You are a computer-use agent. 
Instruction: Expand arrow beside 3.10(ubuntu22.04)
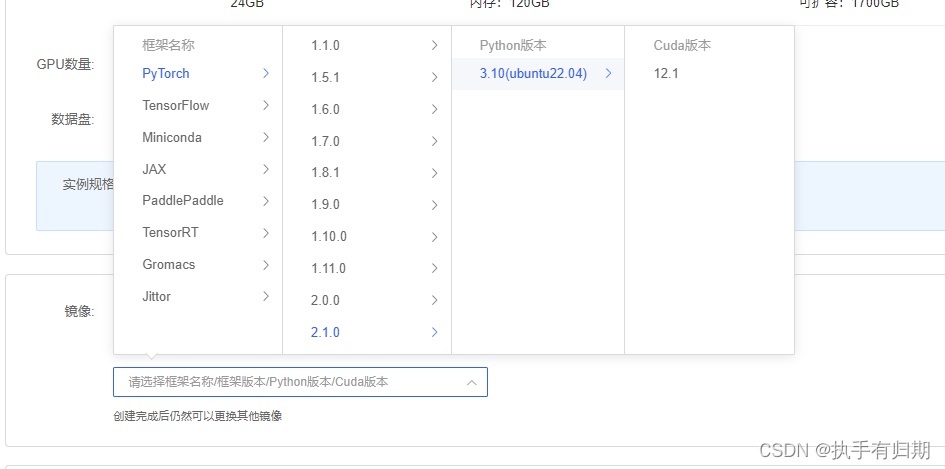609,74
